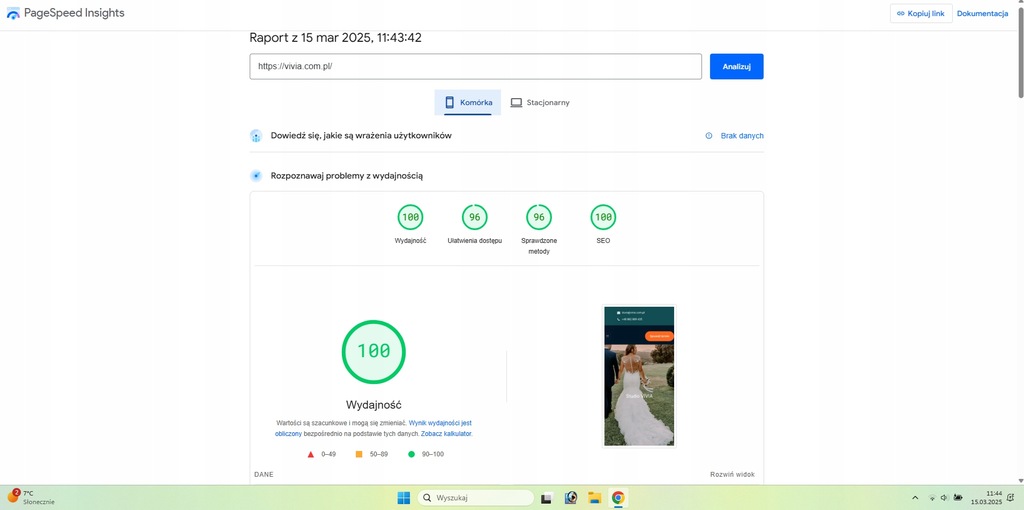Viewport: 1024px width, 510px height.
Task: Click the volume speaker tray icon
Action: (x=944, y=498)
